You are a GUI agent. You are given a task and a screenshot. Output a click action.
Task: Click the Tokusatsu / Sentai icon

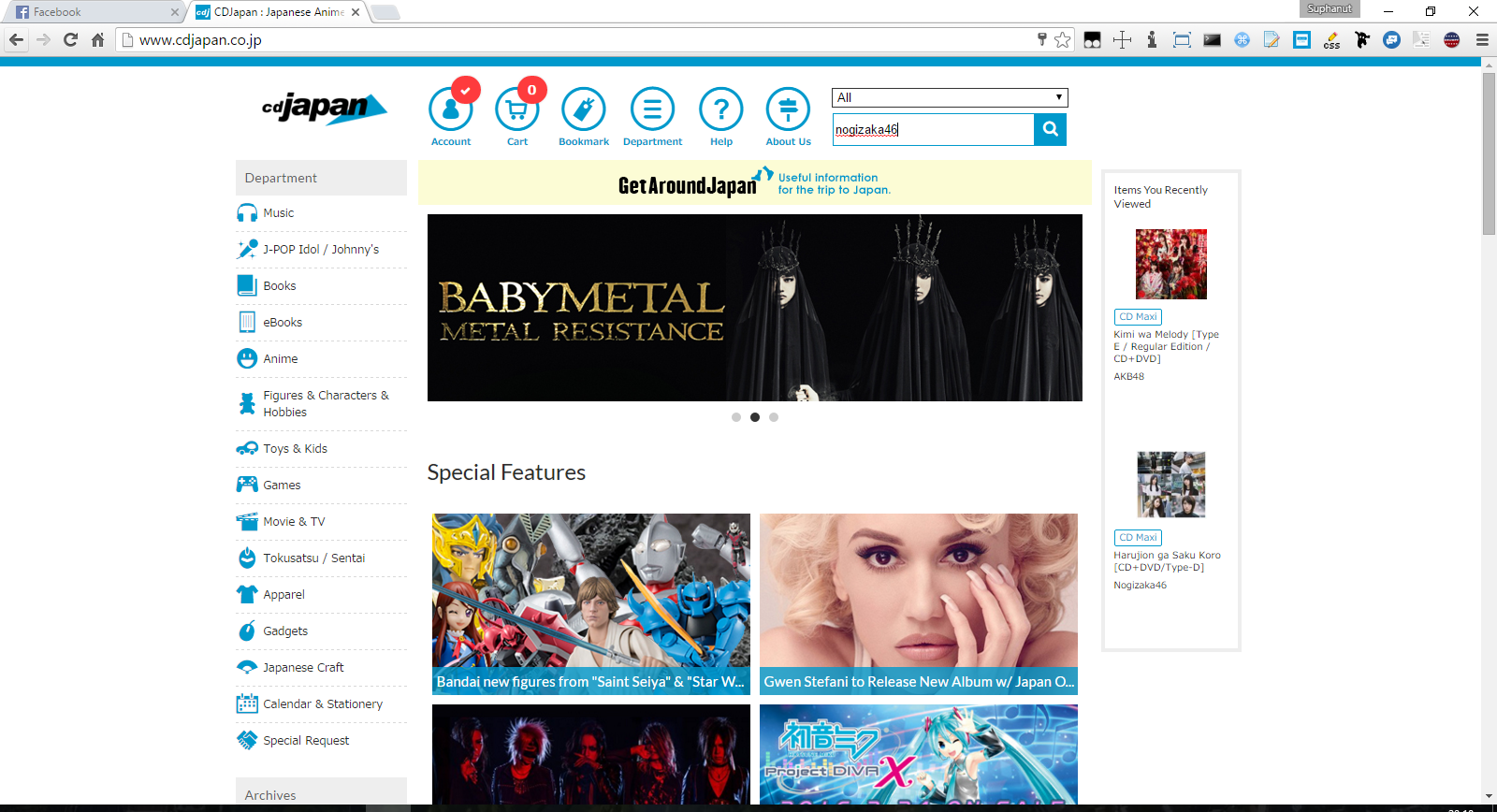[x=247, y=558]
